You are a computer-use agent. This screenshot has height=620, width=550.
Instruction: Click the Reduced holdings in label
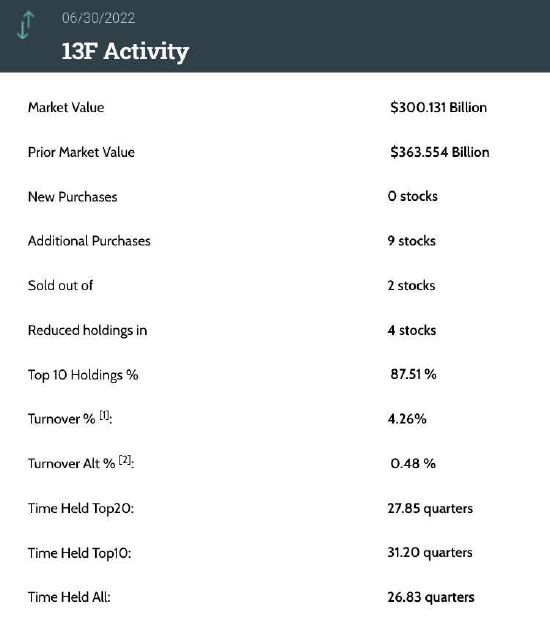coord(87,331)
